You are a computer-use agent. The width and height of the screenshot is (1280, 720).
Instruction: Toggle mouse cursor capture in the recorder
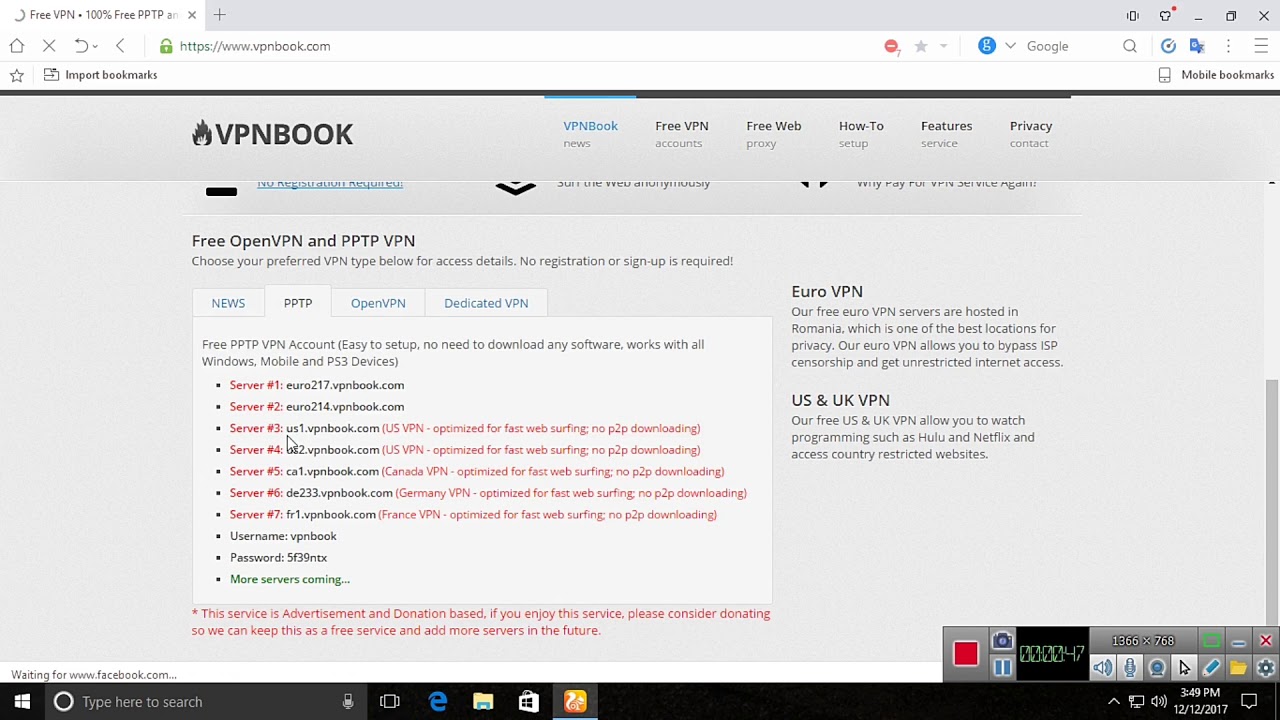(x=1184, y=668)
